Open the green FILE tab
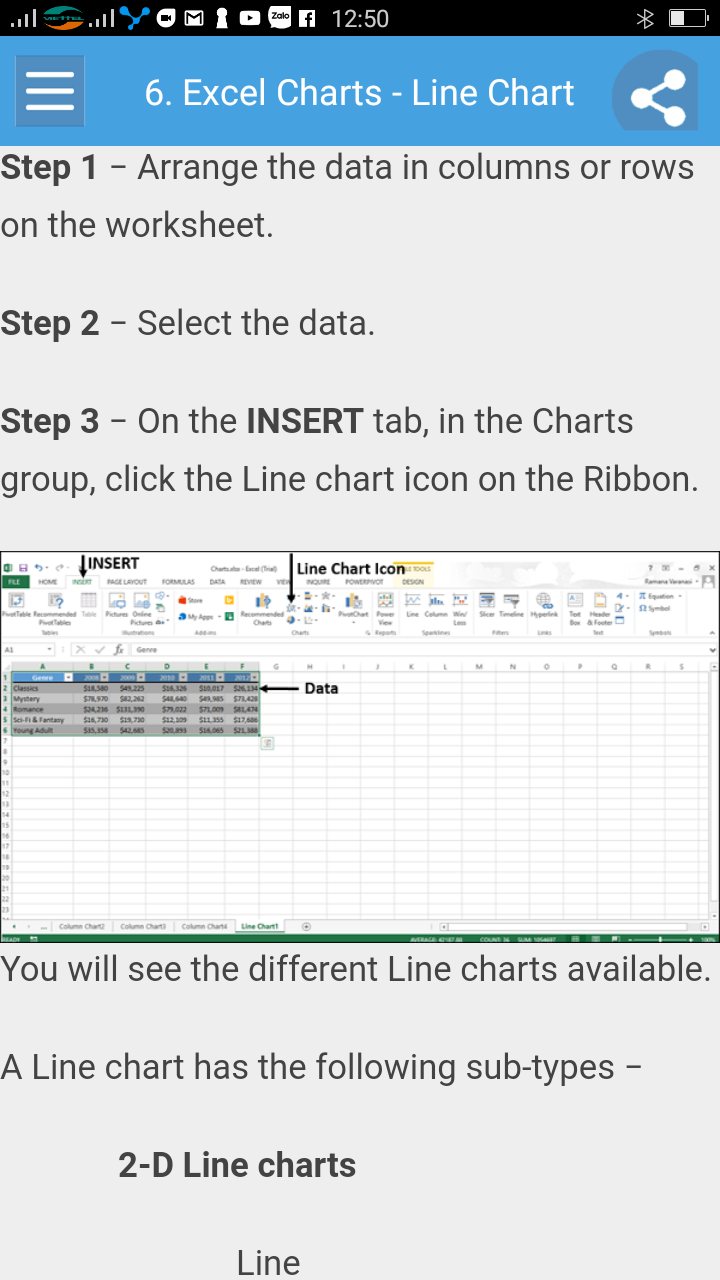The height and width of the screenshot is (1280, 720). (x=15, y=581)
